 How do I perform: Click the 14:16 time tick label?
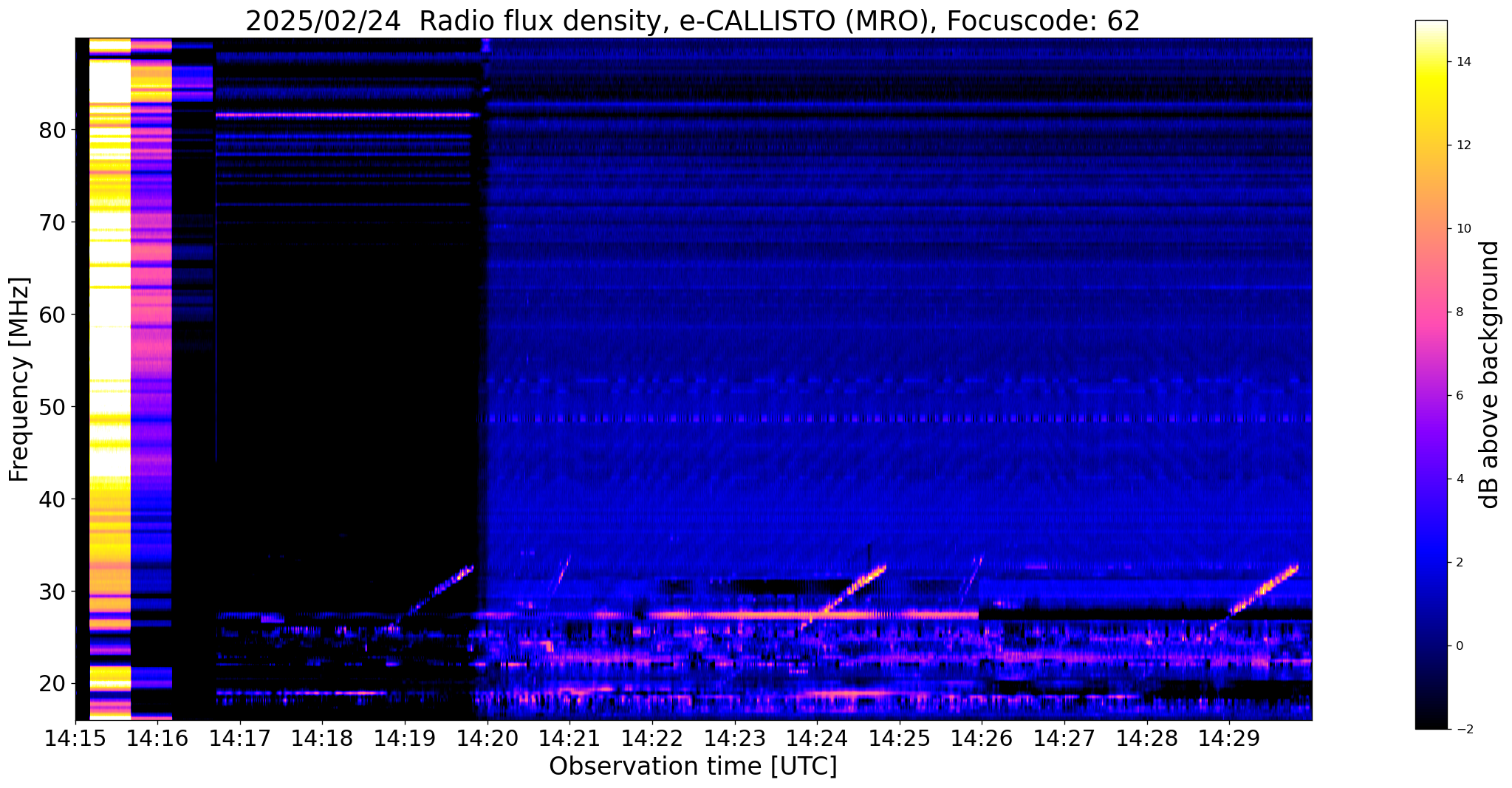[157, 737]
